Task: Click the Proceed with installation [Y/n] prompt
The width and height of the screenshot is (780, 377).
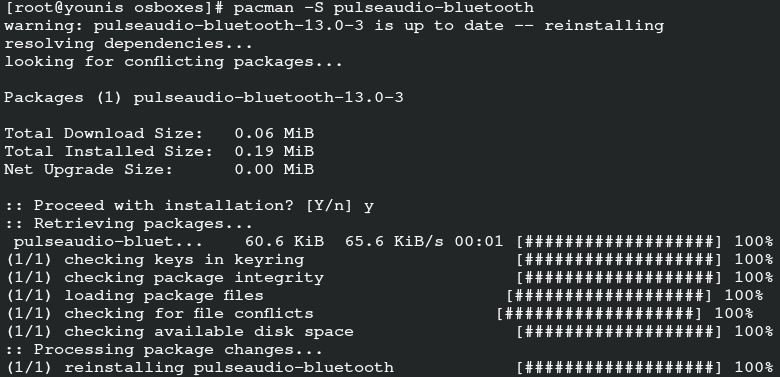Action: pos(189,205)
